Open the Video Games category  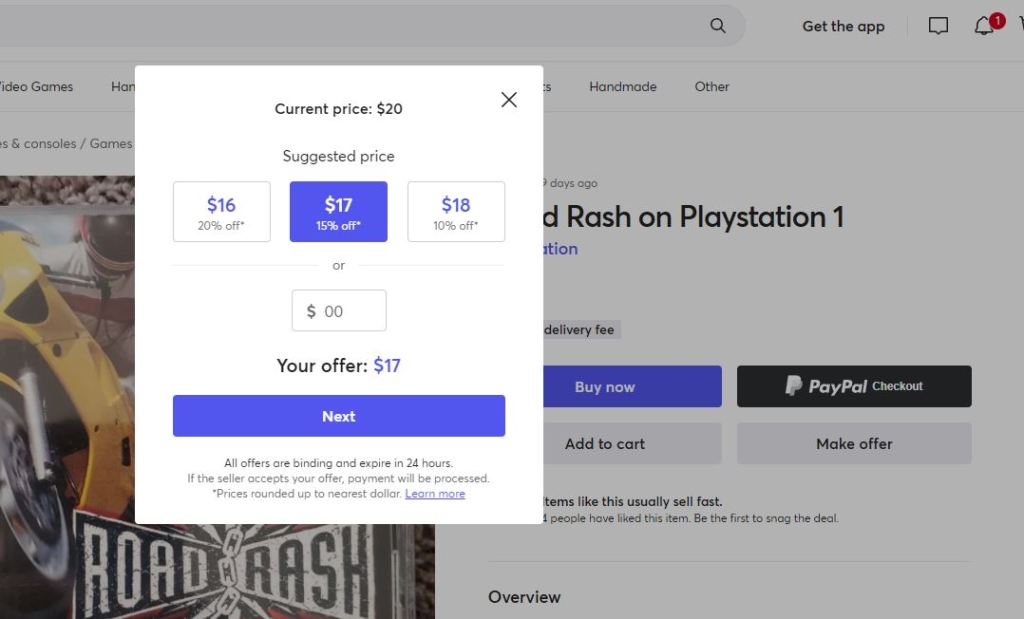click(x=36, y=87)
